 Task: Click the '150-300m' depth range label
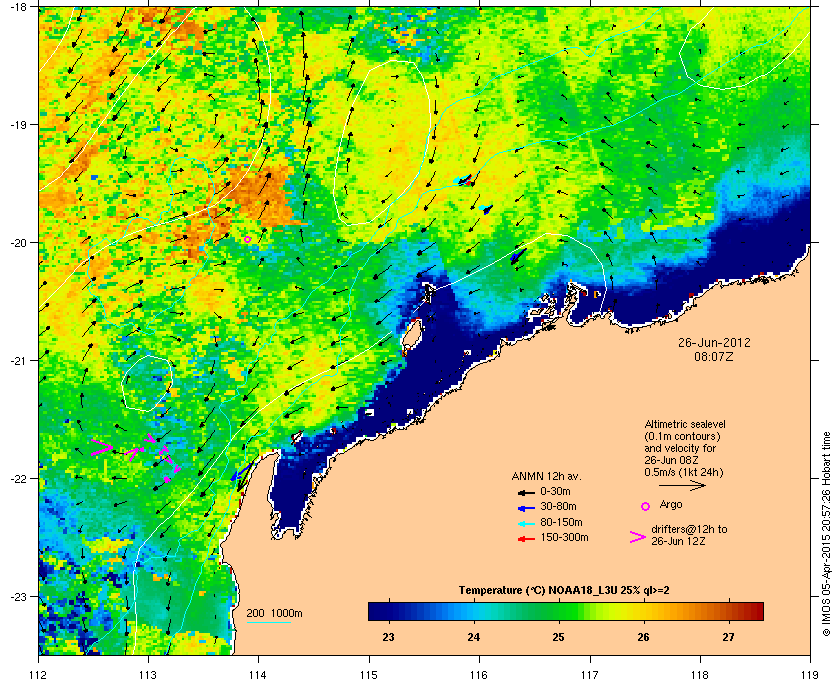[x=564, y=537]
